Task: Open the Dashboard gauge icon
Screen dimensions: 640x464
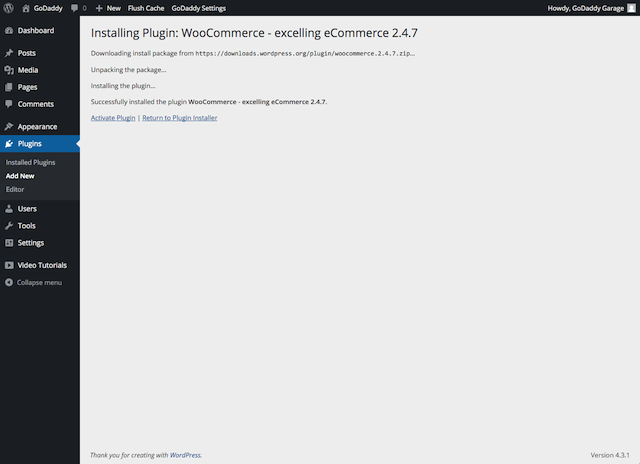Action: [9, 31]
